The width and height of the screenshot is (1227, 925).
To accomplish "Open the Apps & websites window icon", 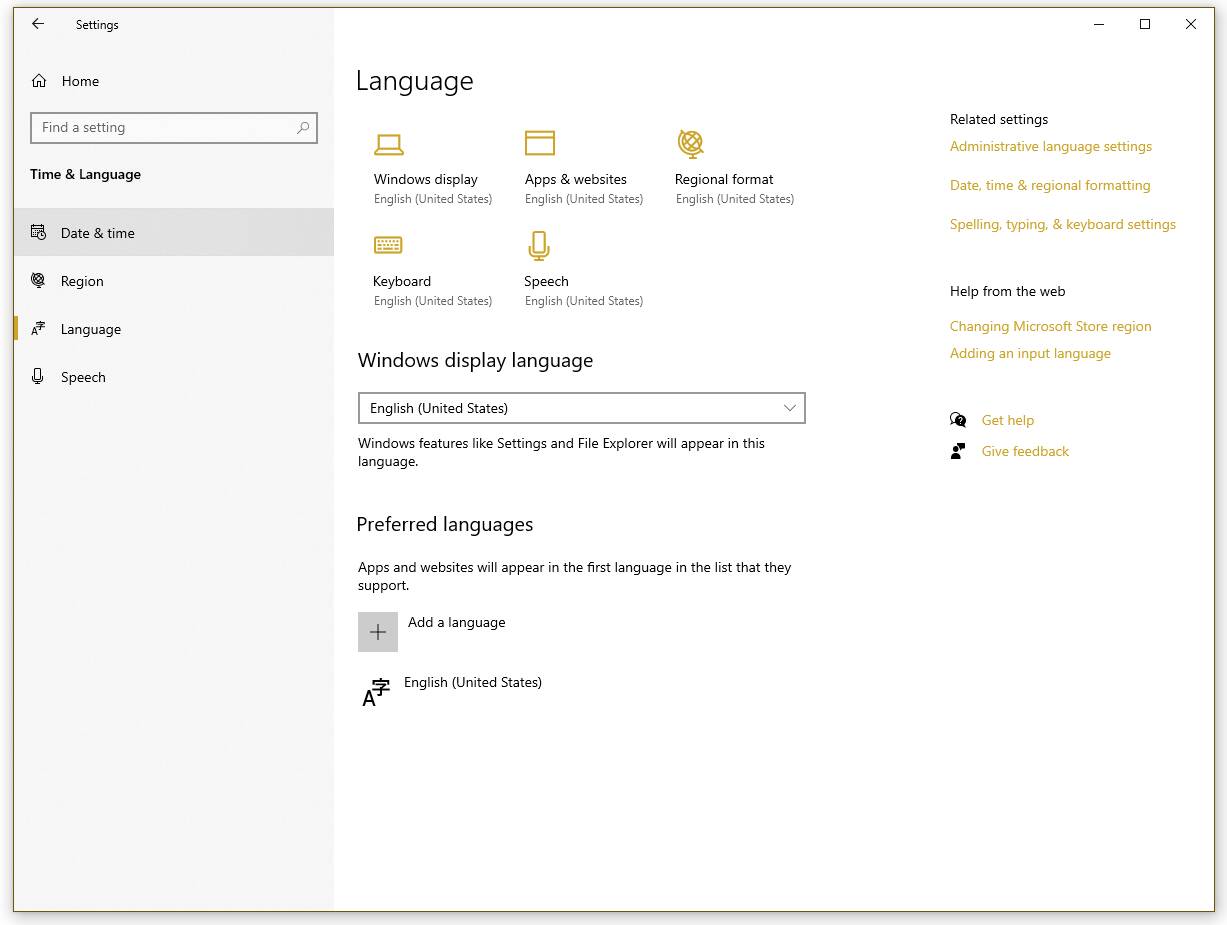I will click(539, 143).
